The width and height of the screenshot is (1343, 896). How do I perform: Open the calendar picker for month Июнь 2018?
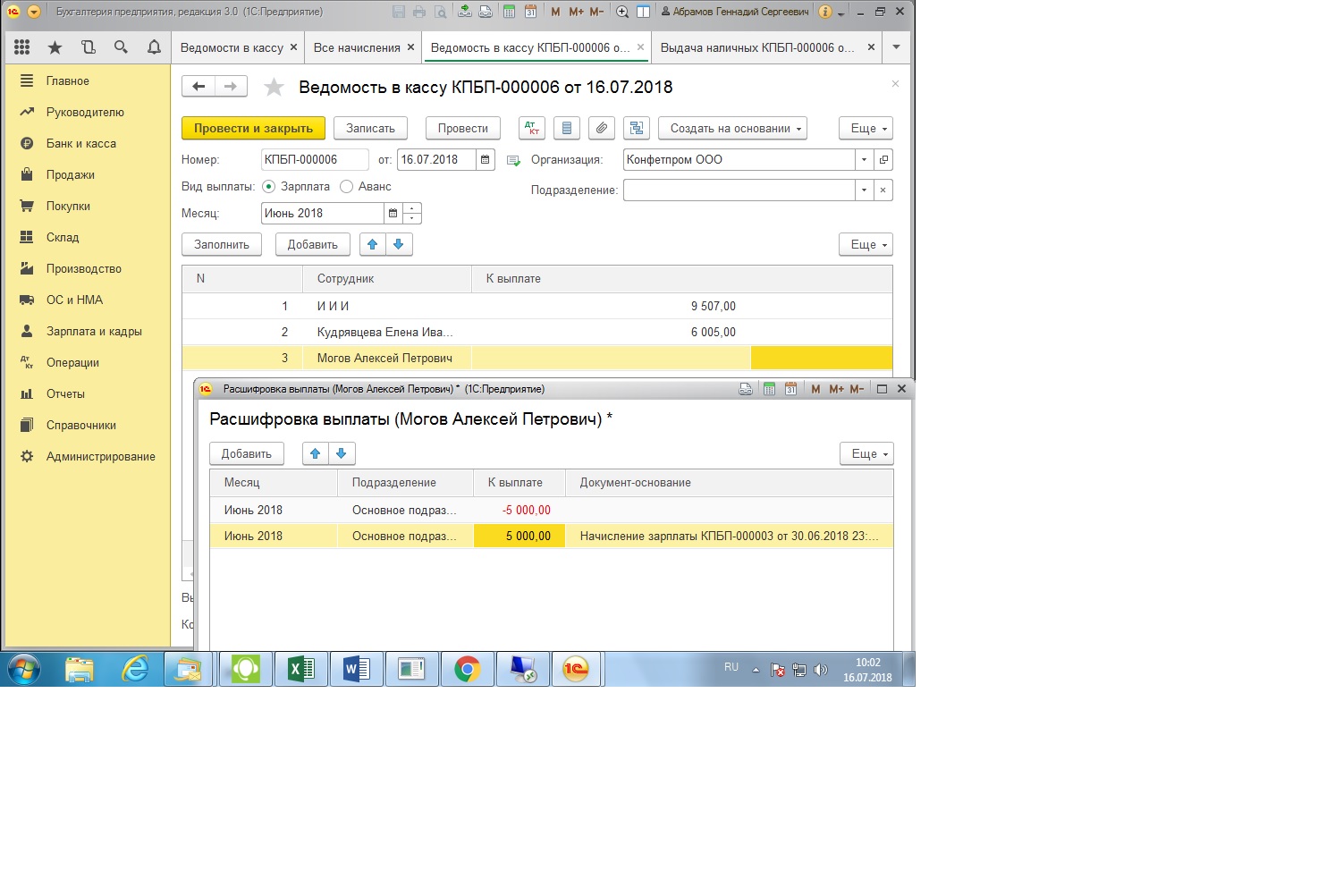[393, 213]
